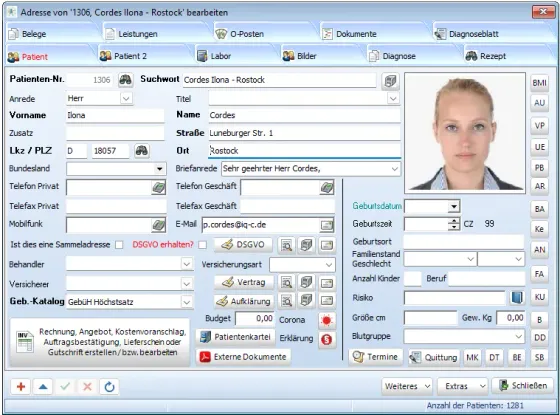Click the patient photo thumbnail
Viewport: 560px width, 415px height.
(x=465, y=133)
